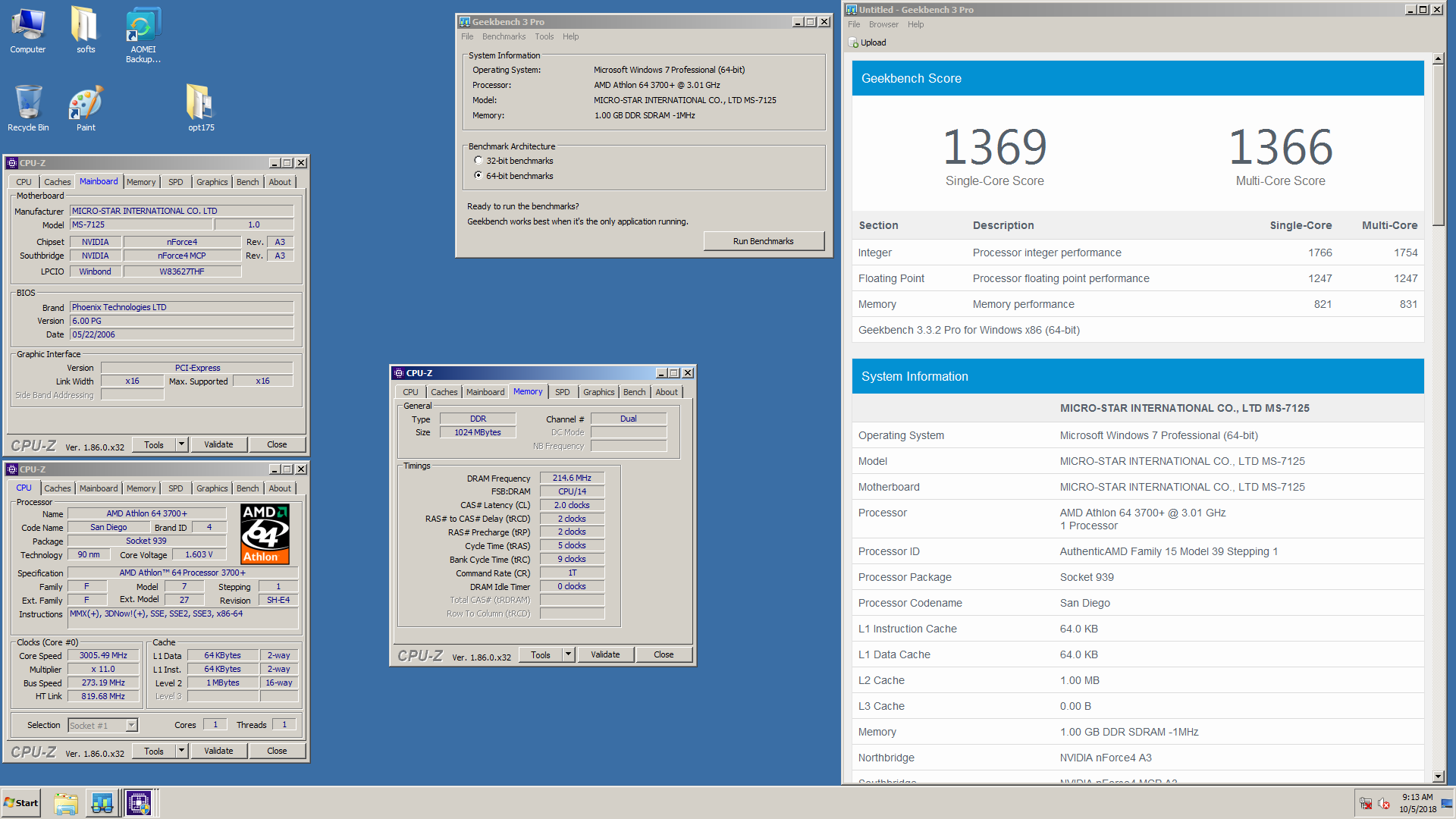Click the muted volume tray icon
The height and width of the screenshot is (819, 1456).
click(x=1384, y=803)
